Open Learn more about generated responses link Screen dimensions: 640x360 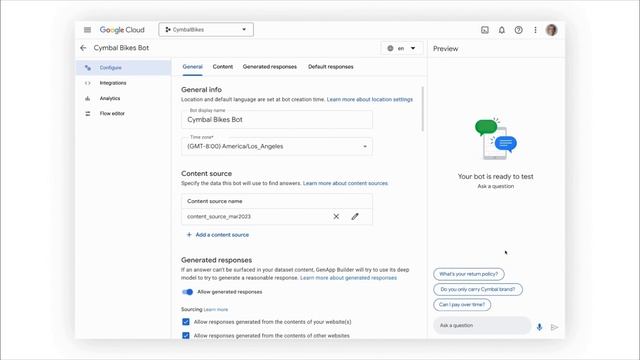(x=348, y=278)
